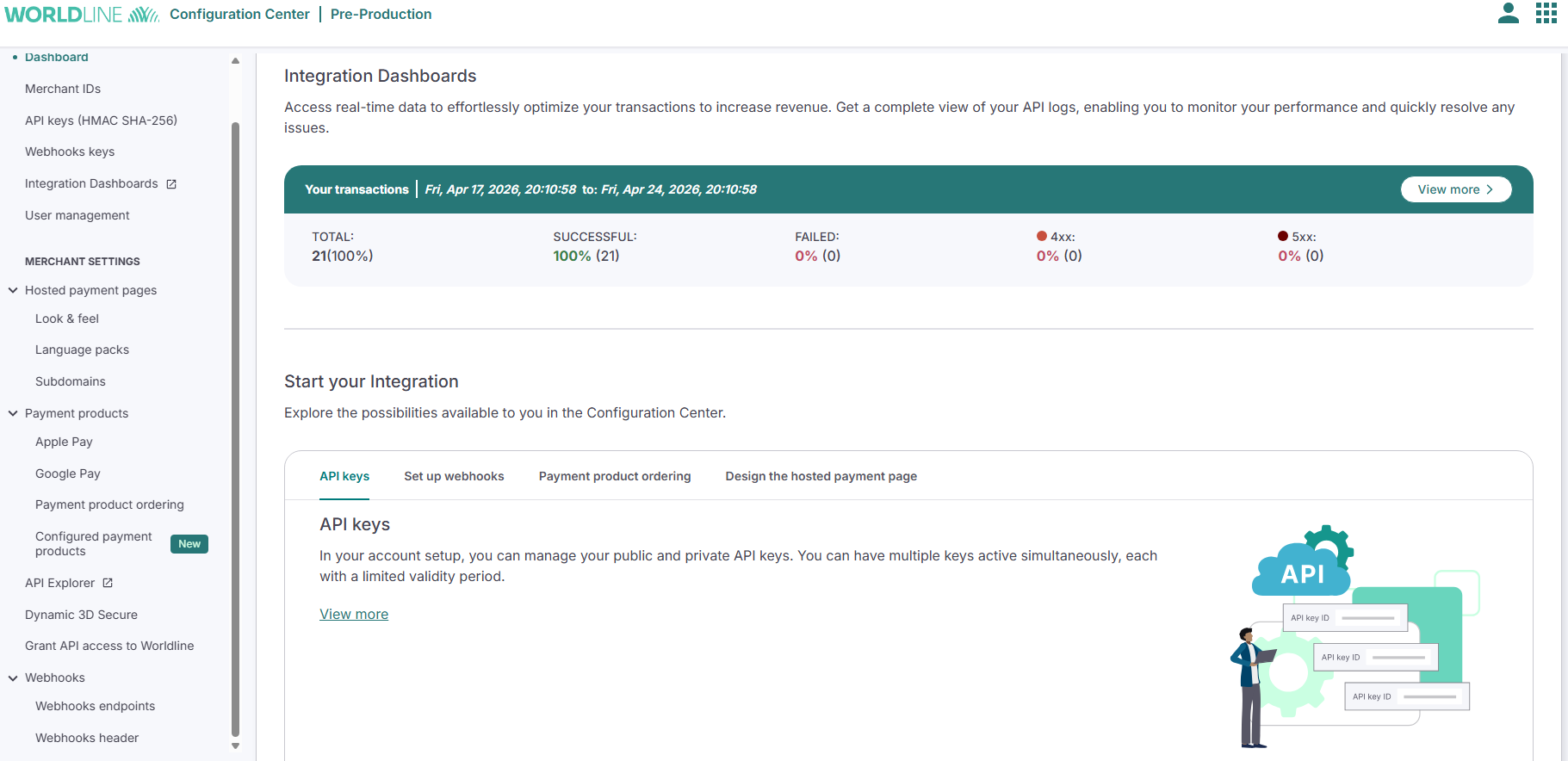Click the red 4xx status dot
Viewport: 1568px width, 761px height.
pyautogui.click(x=1042, y=236)
